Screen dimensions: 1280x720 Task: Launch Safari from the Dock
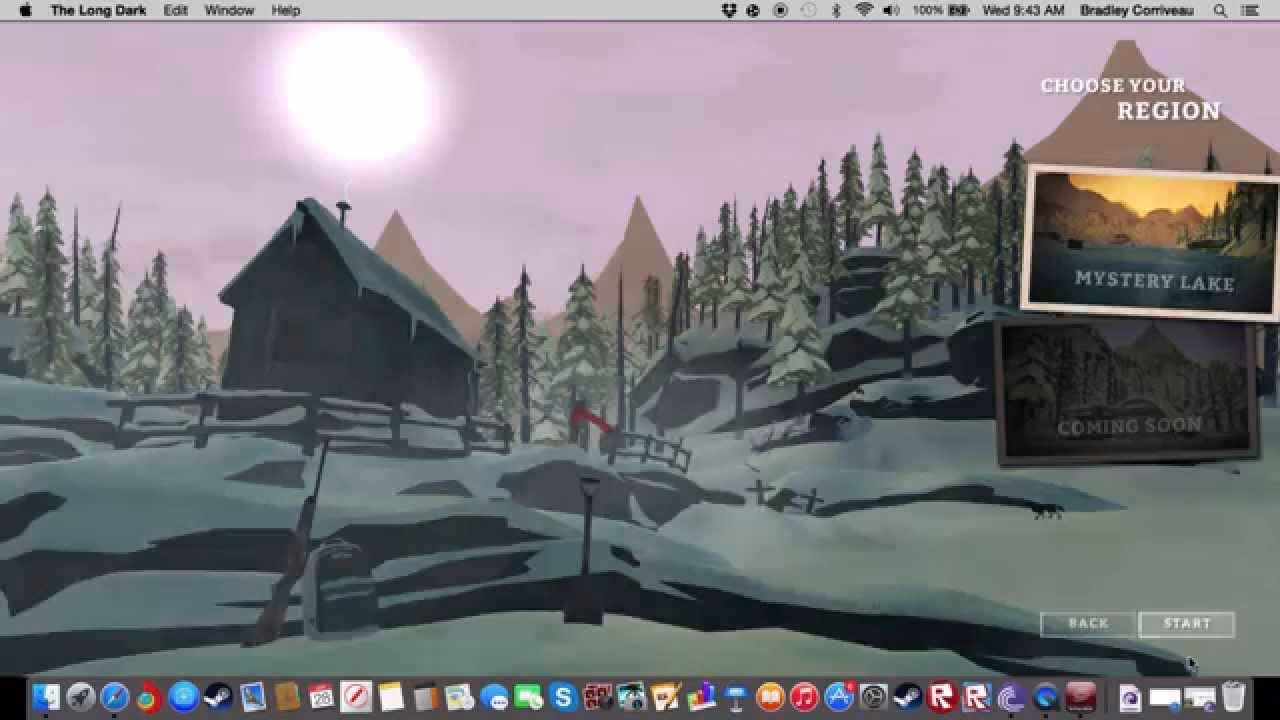115,696
